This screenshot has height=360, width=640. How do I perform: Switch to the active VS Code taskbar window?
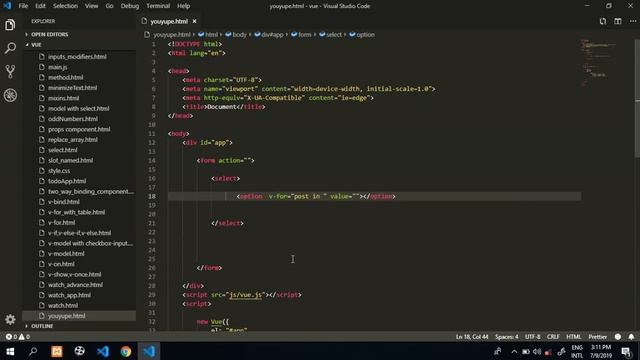149,351
